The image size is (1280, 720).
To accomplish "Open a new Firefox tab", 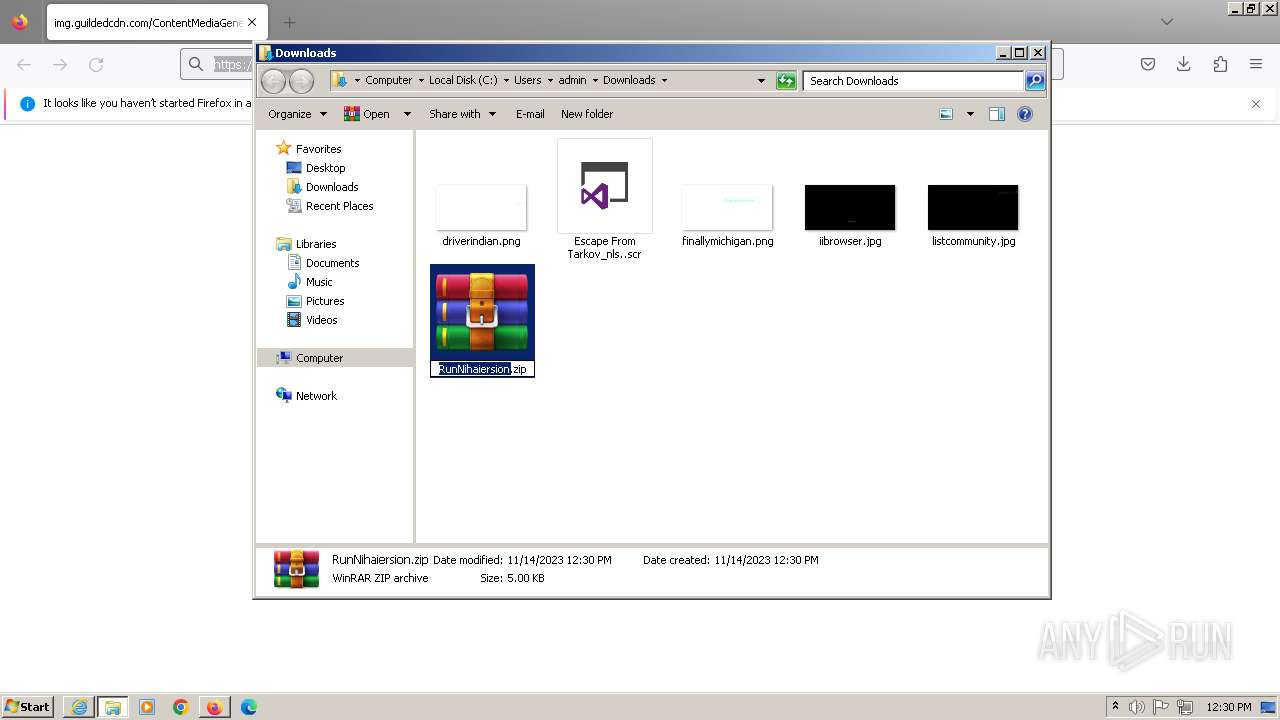I will pos(289,22).
